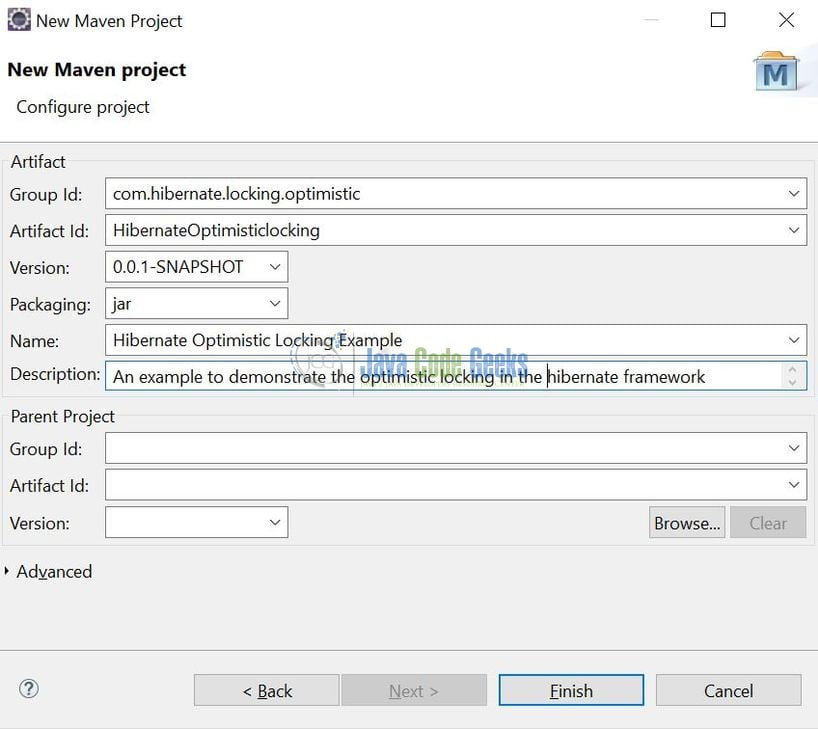Click the Next > button
Image resolution: width=818 pixels, height=729 pixels.
[x=414, y=690]
